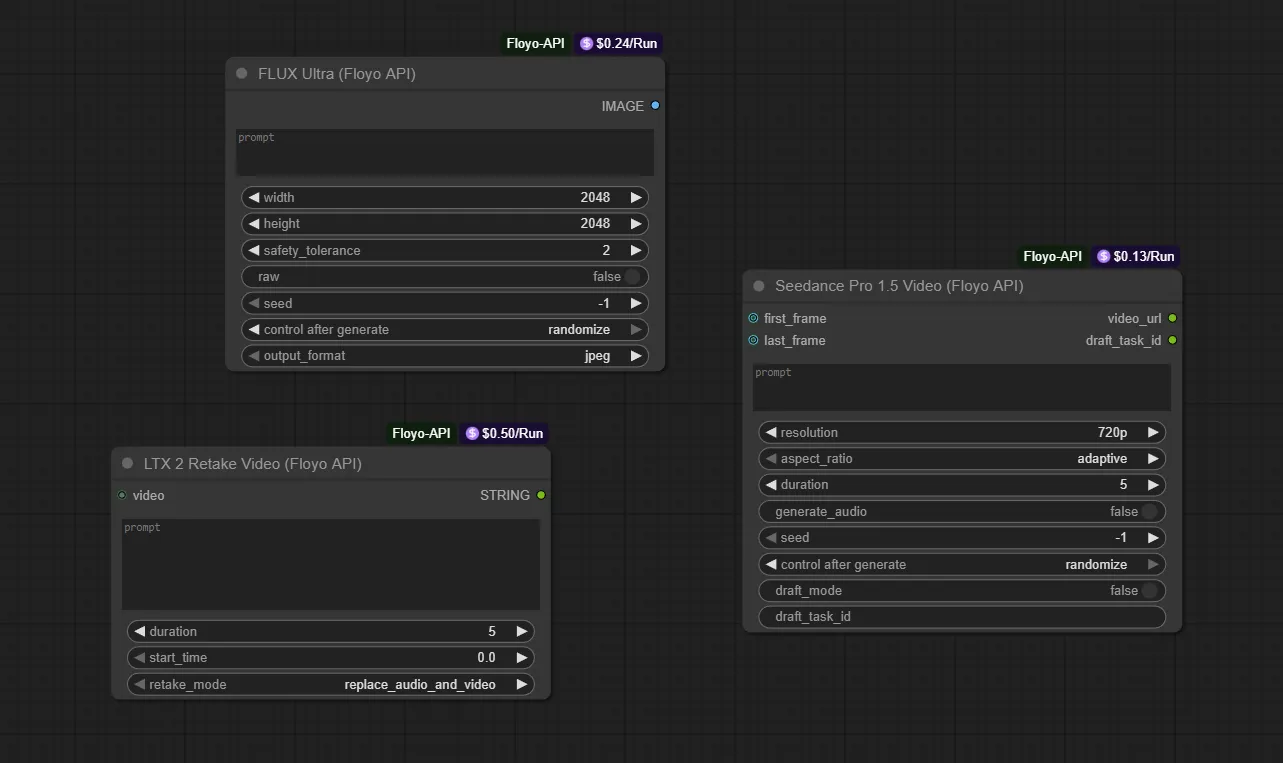Click the $0.13/Run price badge
1283x763 pixels.
point(1135,256)
